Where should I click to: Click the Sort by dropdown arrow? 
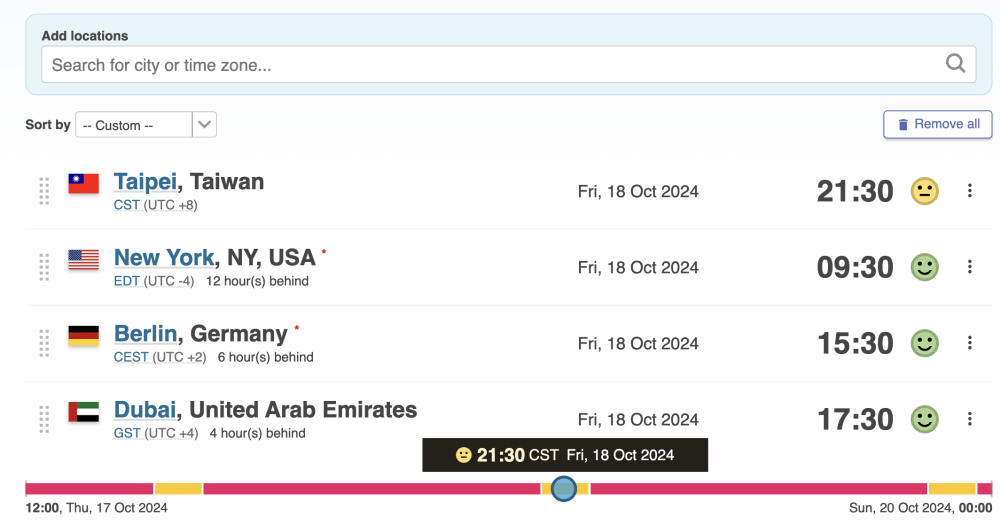point(204,124)
